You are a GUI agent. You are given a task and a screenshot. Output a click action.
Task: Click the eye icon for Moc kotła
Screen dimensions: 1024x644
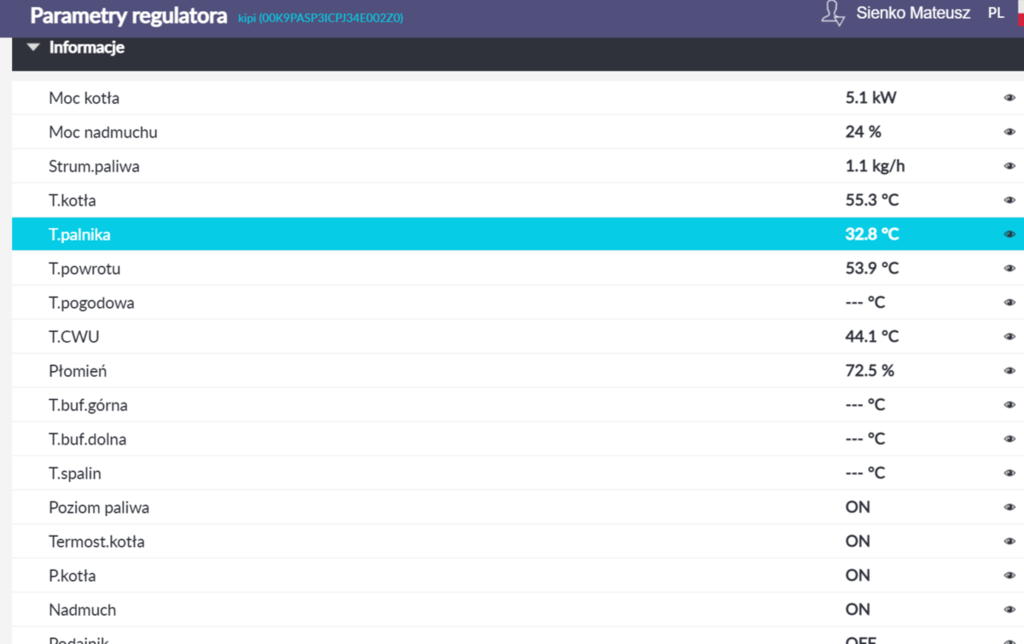(1009, 98)
